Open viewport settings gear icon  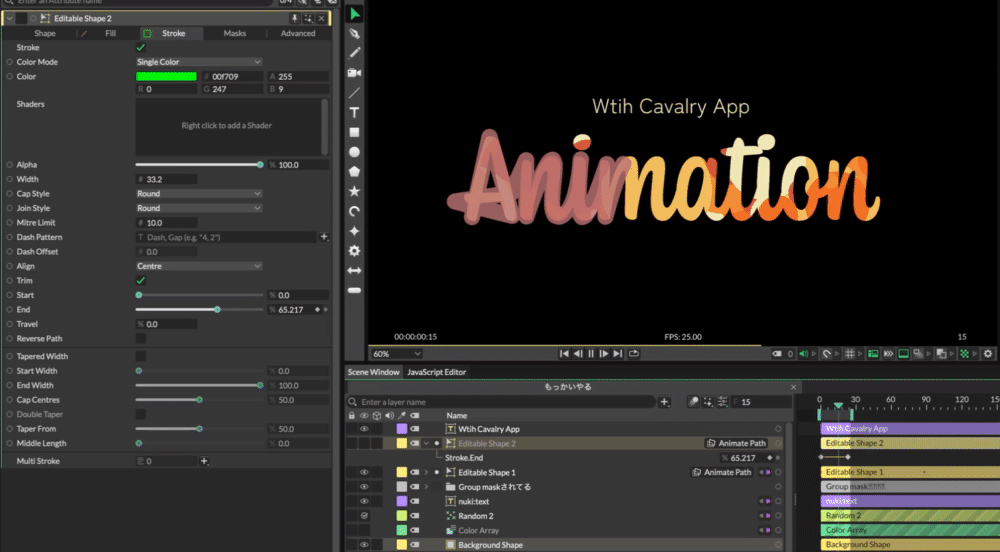click(988, 354)
